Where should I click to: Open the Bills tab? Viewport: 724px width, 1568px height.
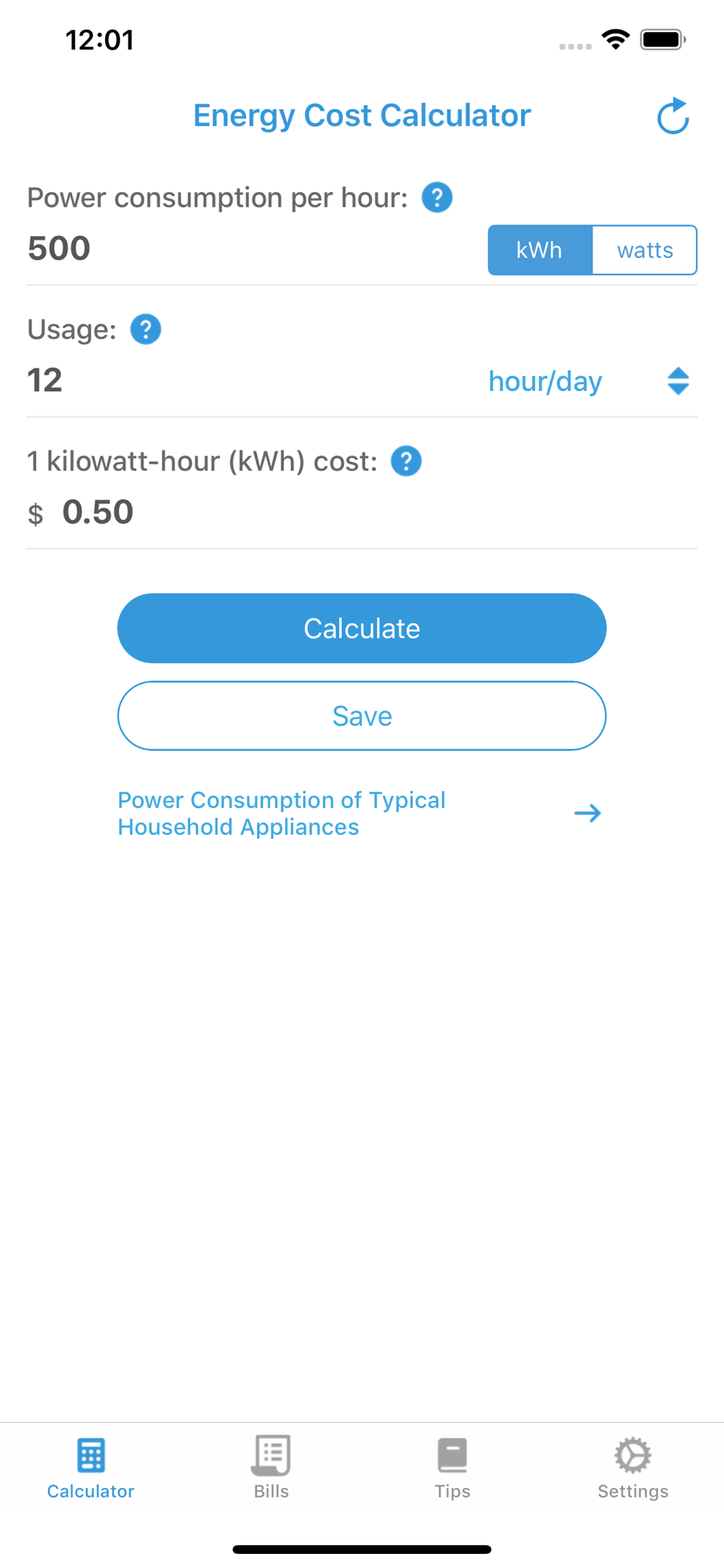[x=271, y=1468]
